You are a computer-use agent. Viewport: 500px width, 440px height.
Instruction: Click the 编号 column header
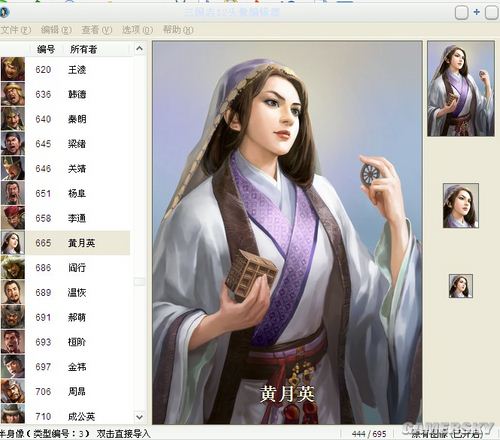tap(46, 49)
